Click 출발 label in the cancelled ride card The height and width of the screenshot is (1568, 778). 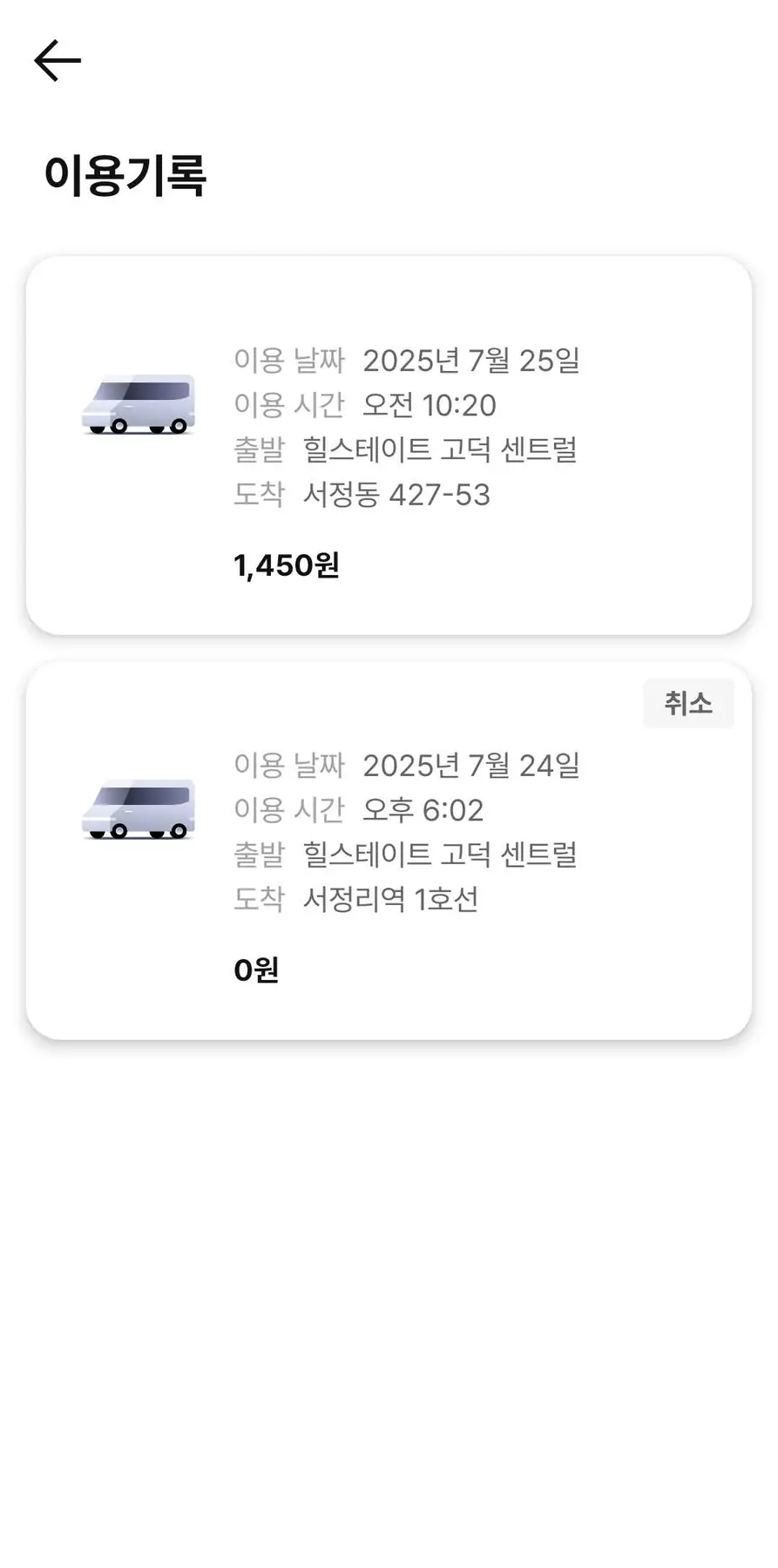tap(260, 855)
